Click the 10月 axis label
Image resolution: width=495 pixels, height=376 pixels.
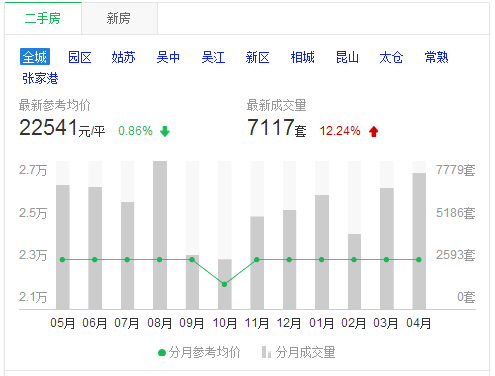tap(225, 323)
